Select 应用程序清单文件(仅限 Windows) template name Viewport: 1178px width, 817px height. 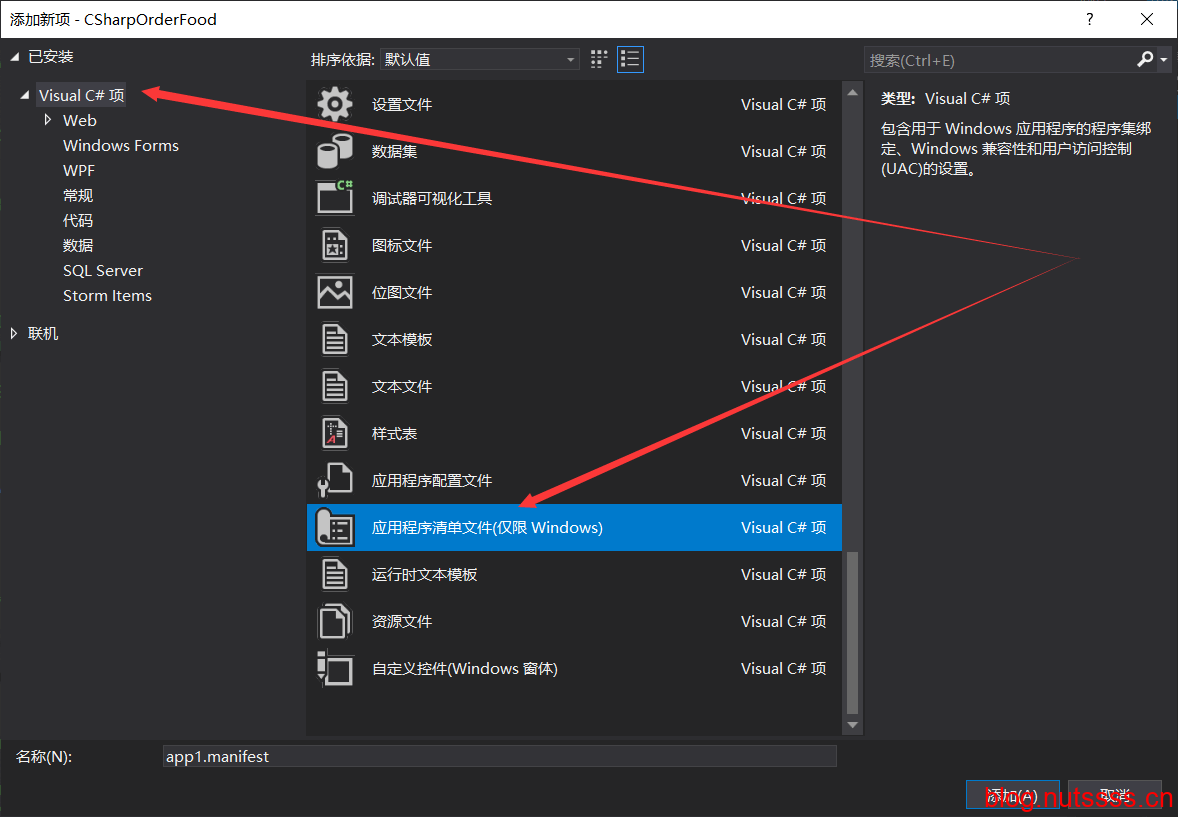tap(488, 528)
